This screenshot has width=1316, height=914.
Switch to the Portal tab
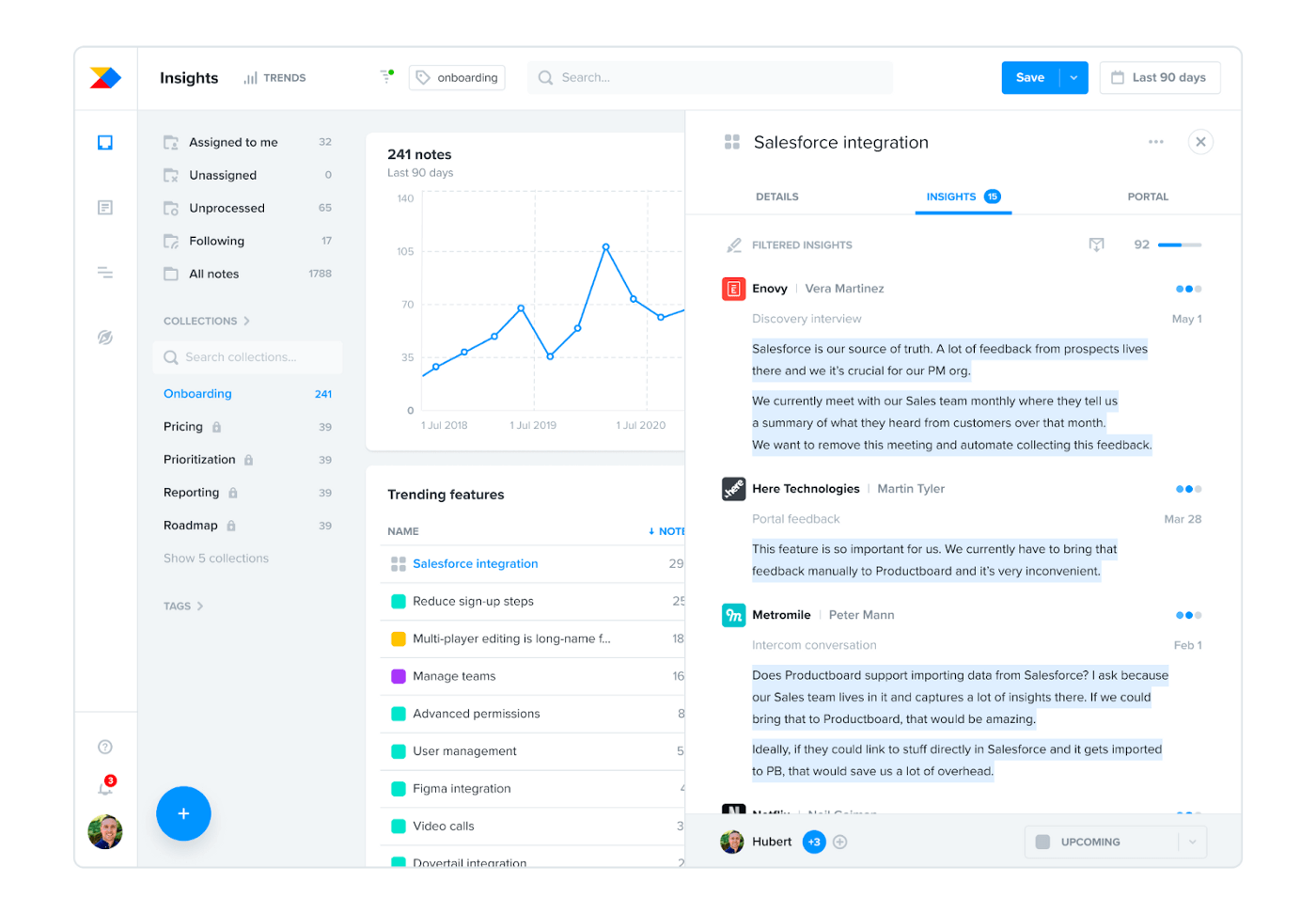[1148, 197]
